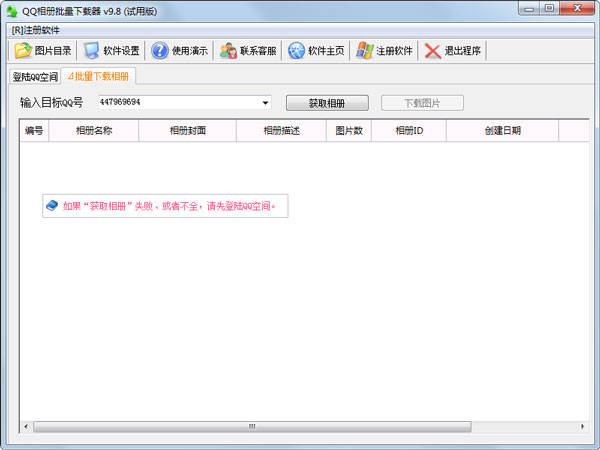Sort by the 编号 column header
The height and width of the screenshot is (450, 600).
tap(34, 130)
